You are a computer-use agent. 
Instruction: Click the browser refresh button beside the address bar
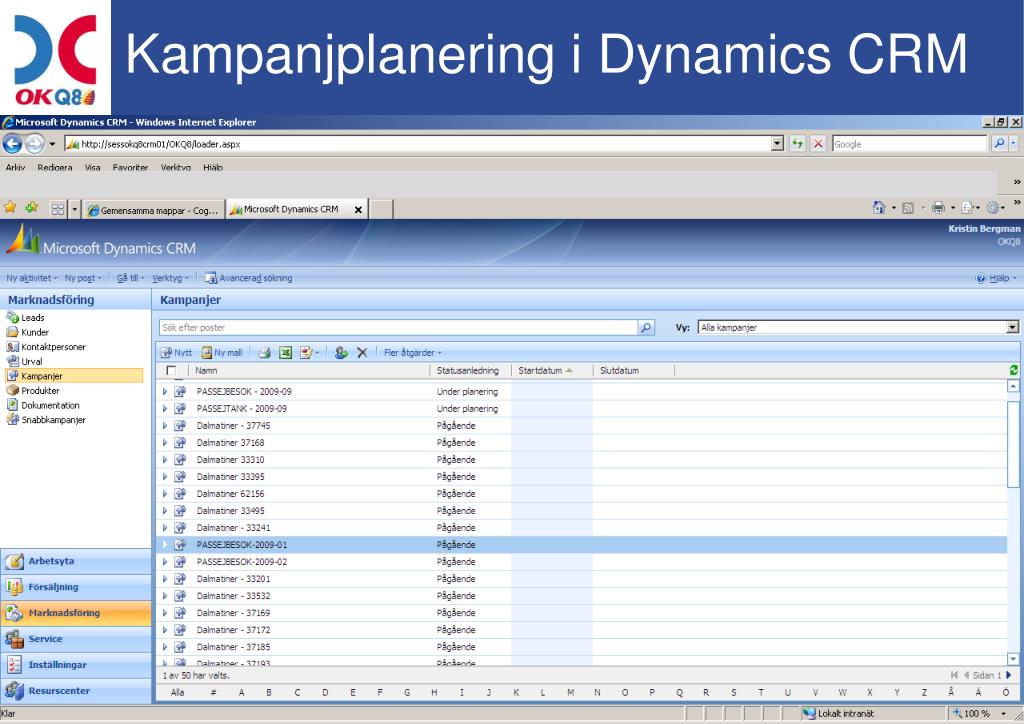(x=797, y=144)
